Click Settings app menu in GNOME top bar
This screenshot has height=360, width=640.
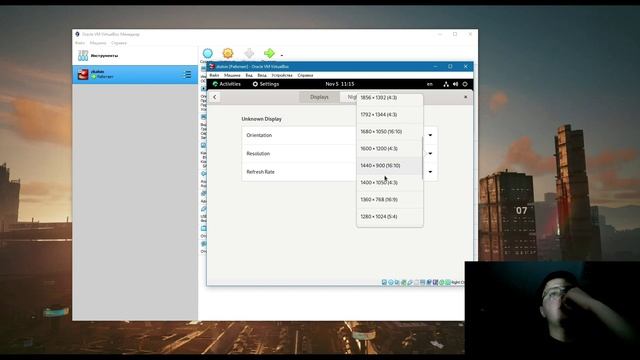pyautogui.click(x=266, y=84)
